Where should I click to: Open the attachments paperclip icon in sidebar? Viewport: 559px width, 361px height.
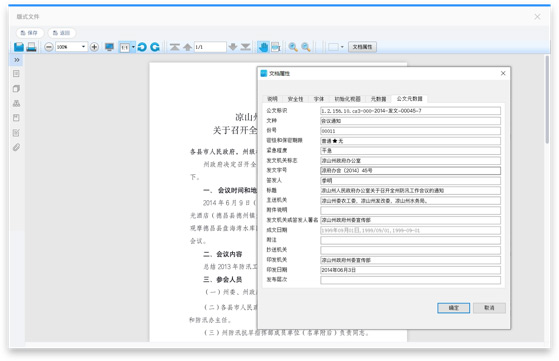tap(16, 147)
